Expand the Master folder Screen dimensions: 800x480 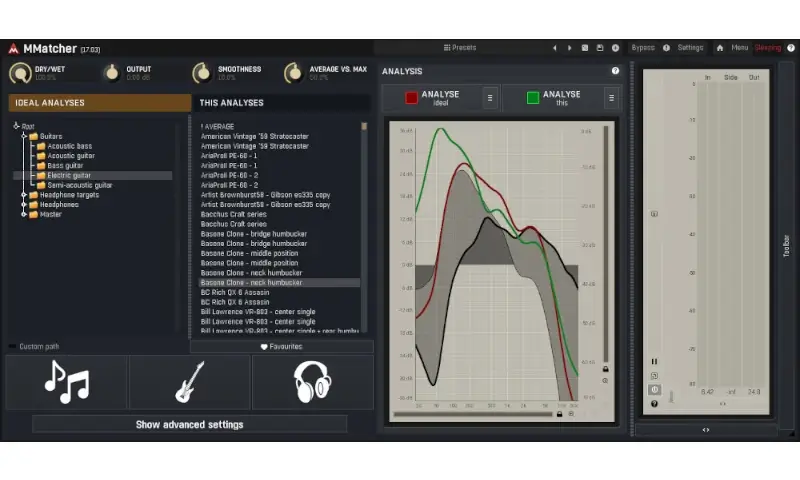(x=24, y=214)
